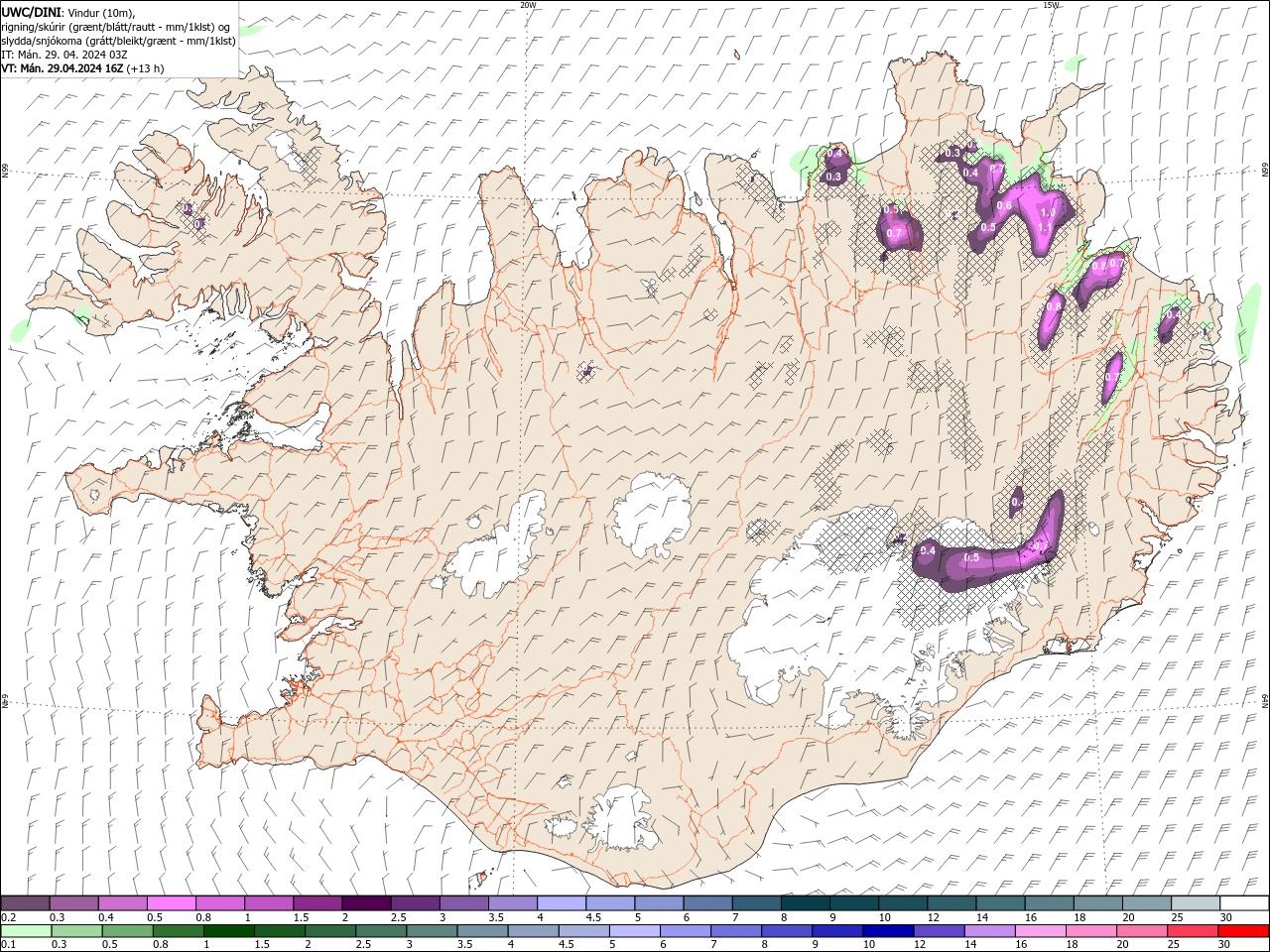Select the 'IT: Mán. 29. 04. 2024 03Z' line
The width and height of the screenshot is (1270, 952).
[x=64, y=55]
